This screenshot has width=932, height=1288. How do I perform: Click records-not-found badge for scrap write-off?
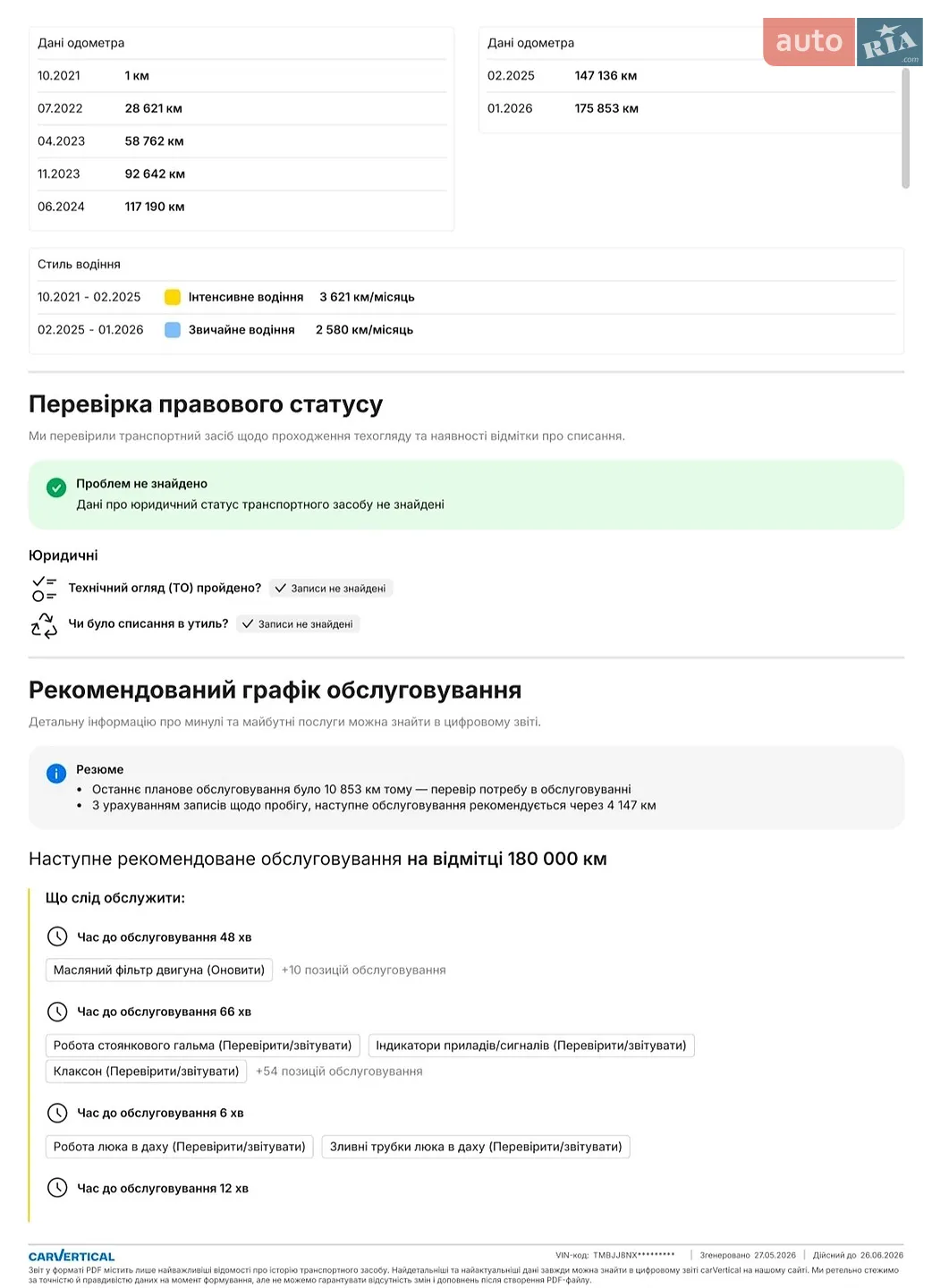tap(298, 624)
